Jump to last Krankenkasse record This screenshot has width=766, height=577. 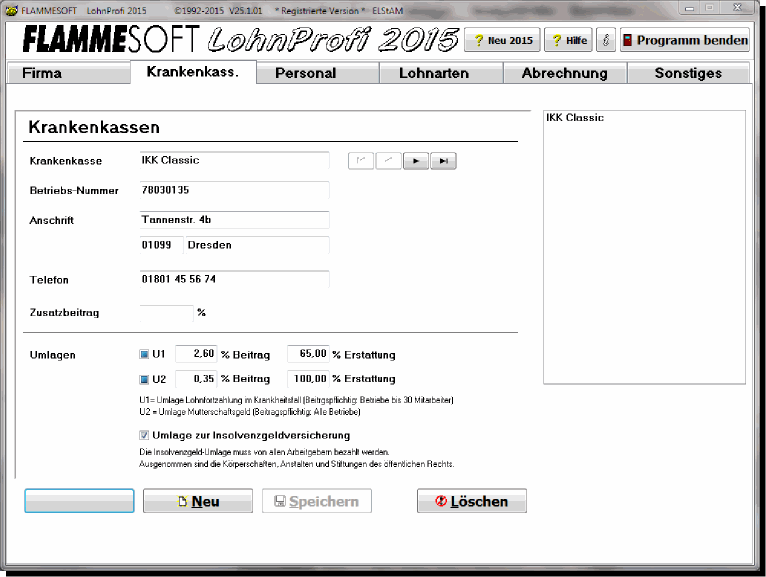pos(444,161)
